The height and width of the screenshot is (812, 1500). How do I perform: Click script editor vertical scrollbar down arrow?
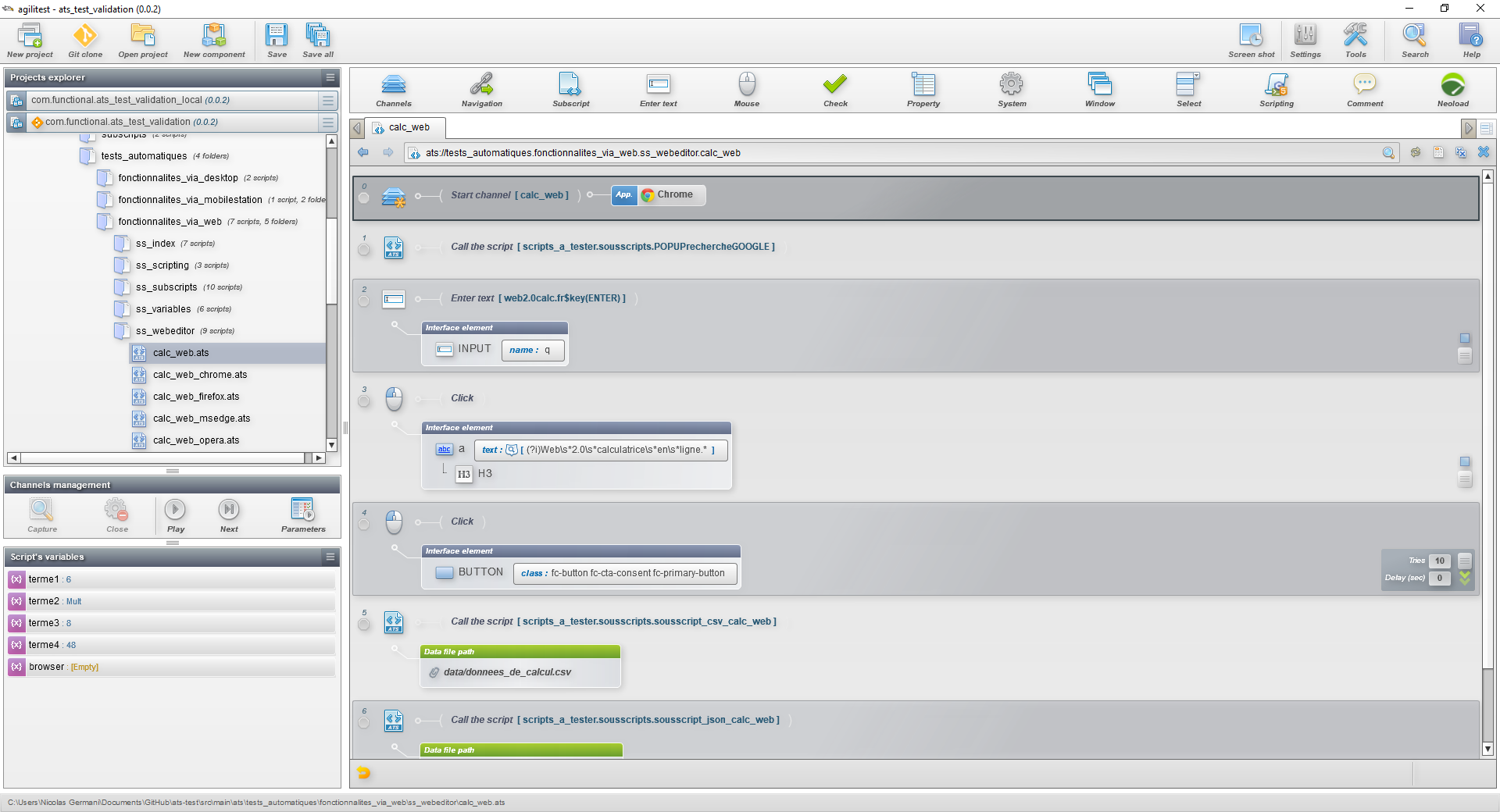[x=1487, y=749]
